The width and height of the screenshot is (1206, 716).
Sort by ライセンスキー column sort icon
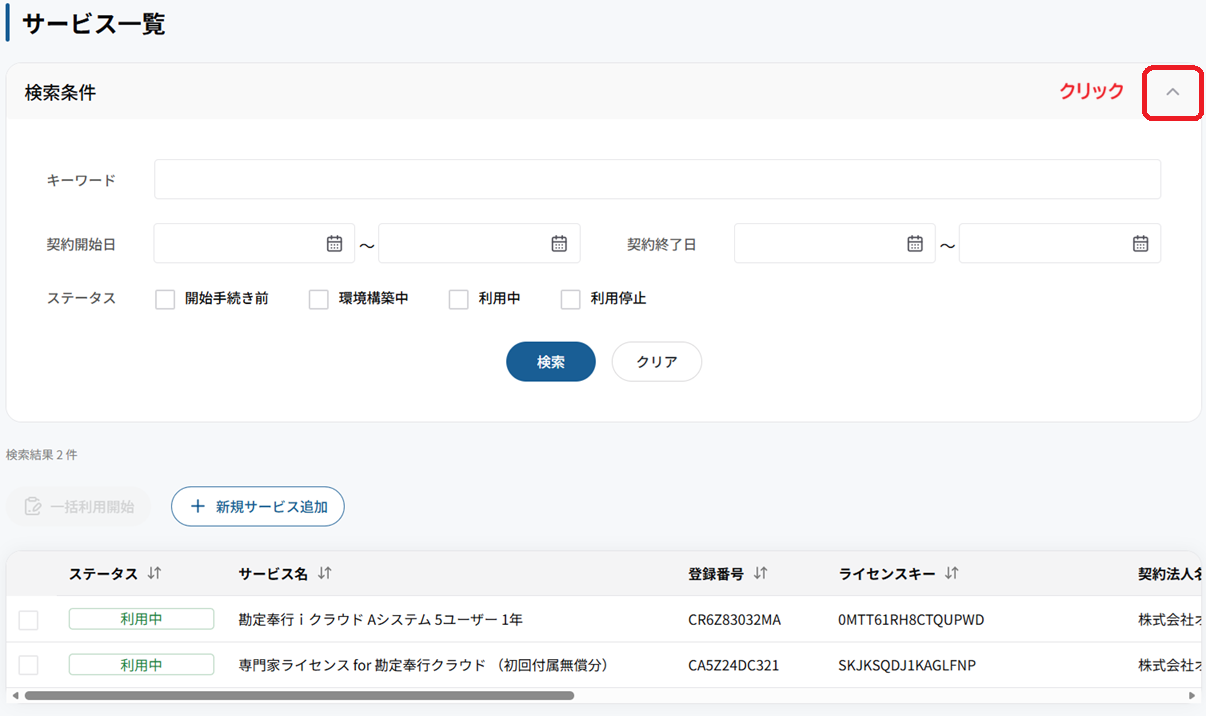(952, 573)
